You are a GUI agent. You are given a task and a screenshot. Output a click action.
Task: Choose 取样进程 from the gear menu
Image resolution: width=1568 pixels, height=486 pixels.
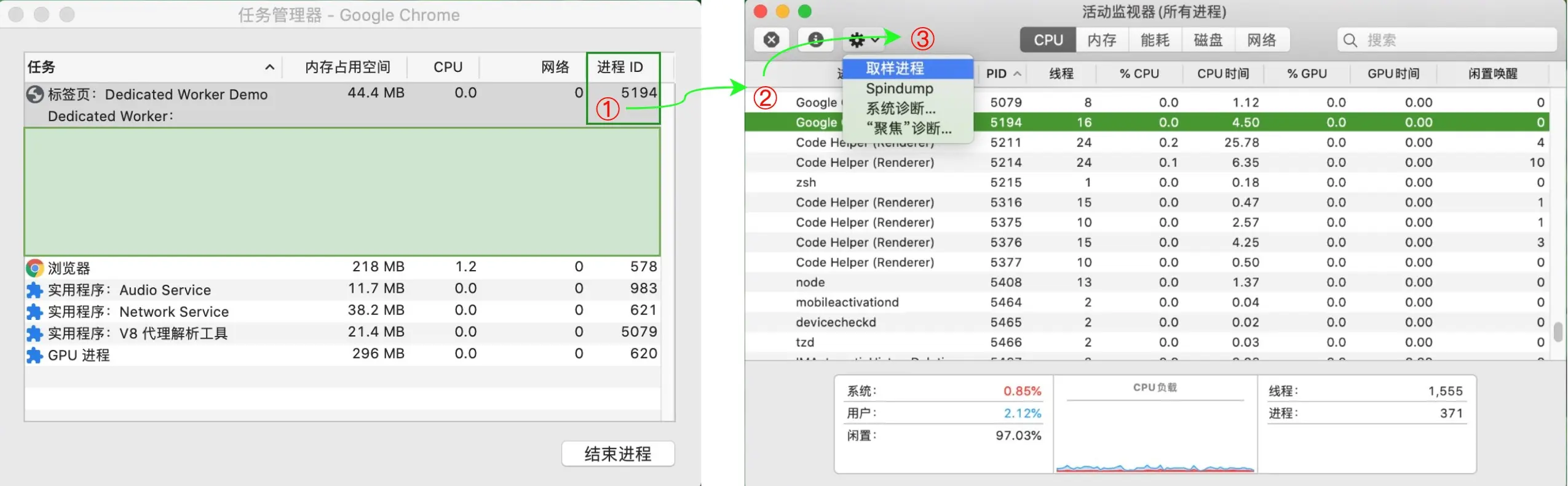908,68
